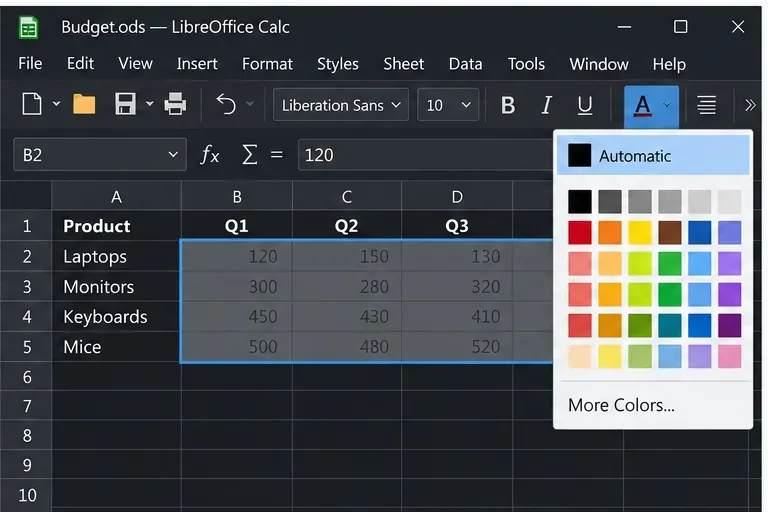Collapse the font color dropdown arrow
The height and width of the screenshot is (512, 768).
point(667,104)
